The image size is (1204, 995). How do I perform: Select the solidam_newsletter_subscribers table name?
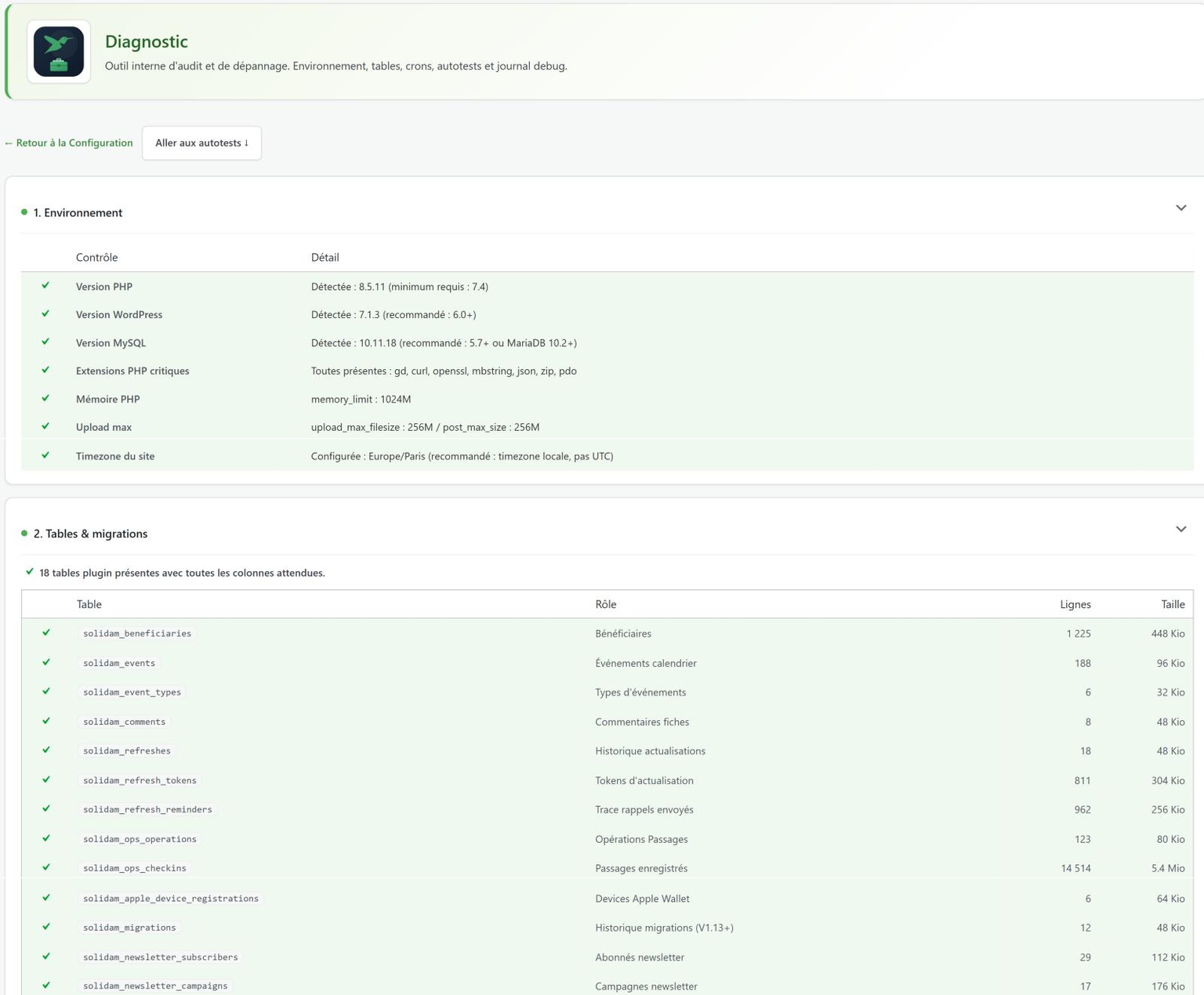point(161,957)
